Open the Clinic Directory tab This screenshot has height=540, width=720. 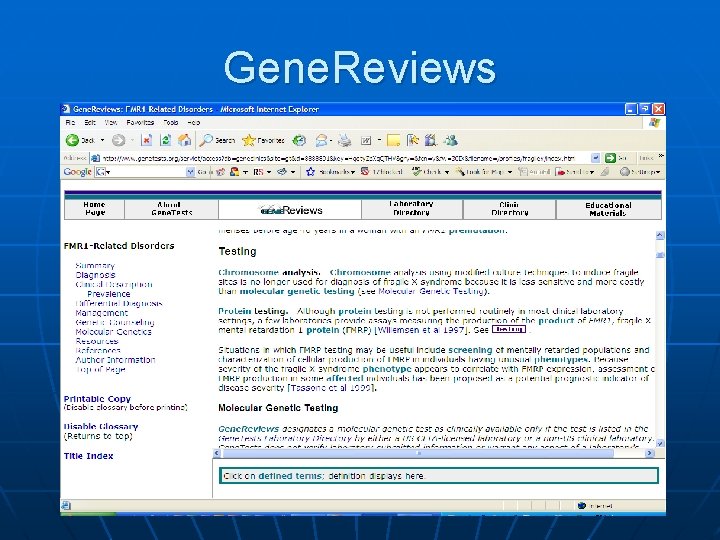pos(509,209)
